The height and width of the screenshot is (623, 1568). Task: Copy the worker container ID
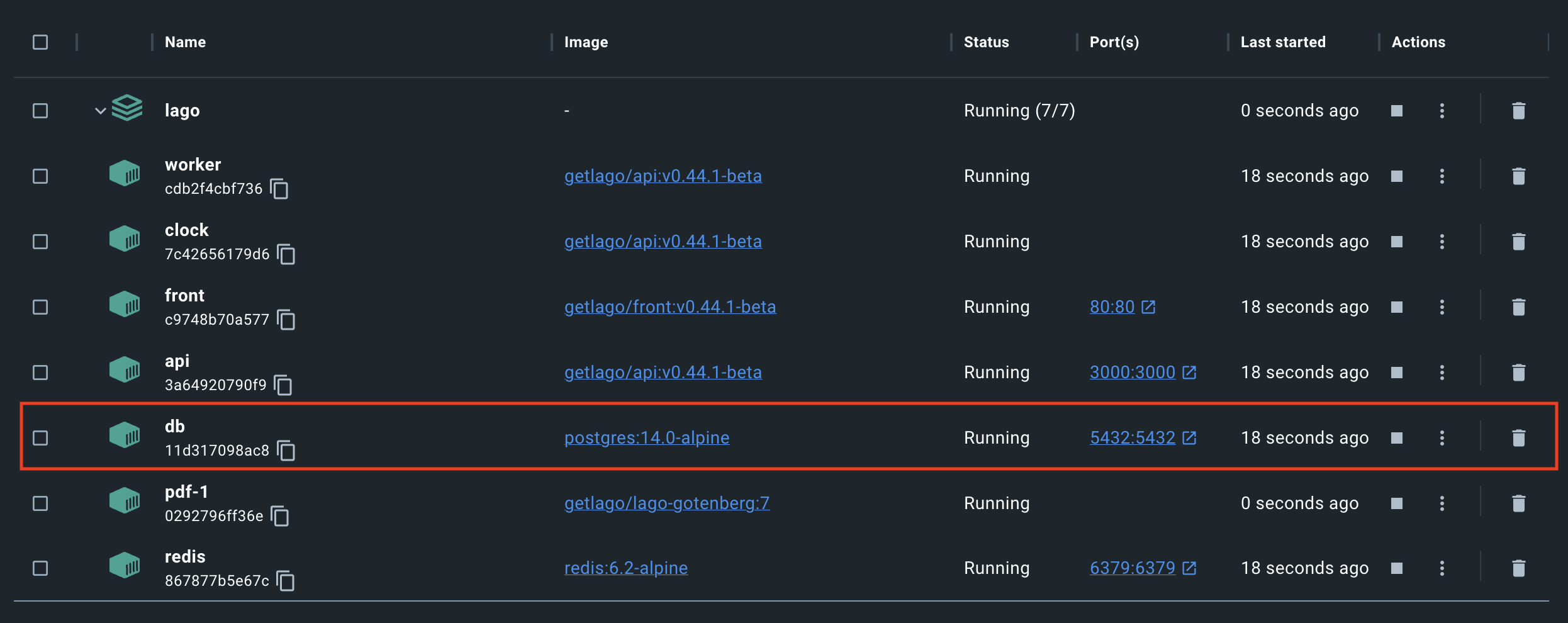(279, 189)
